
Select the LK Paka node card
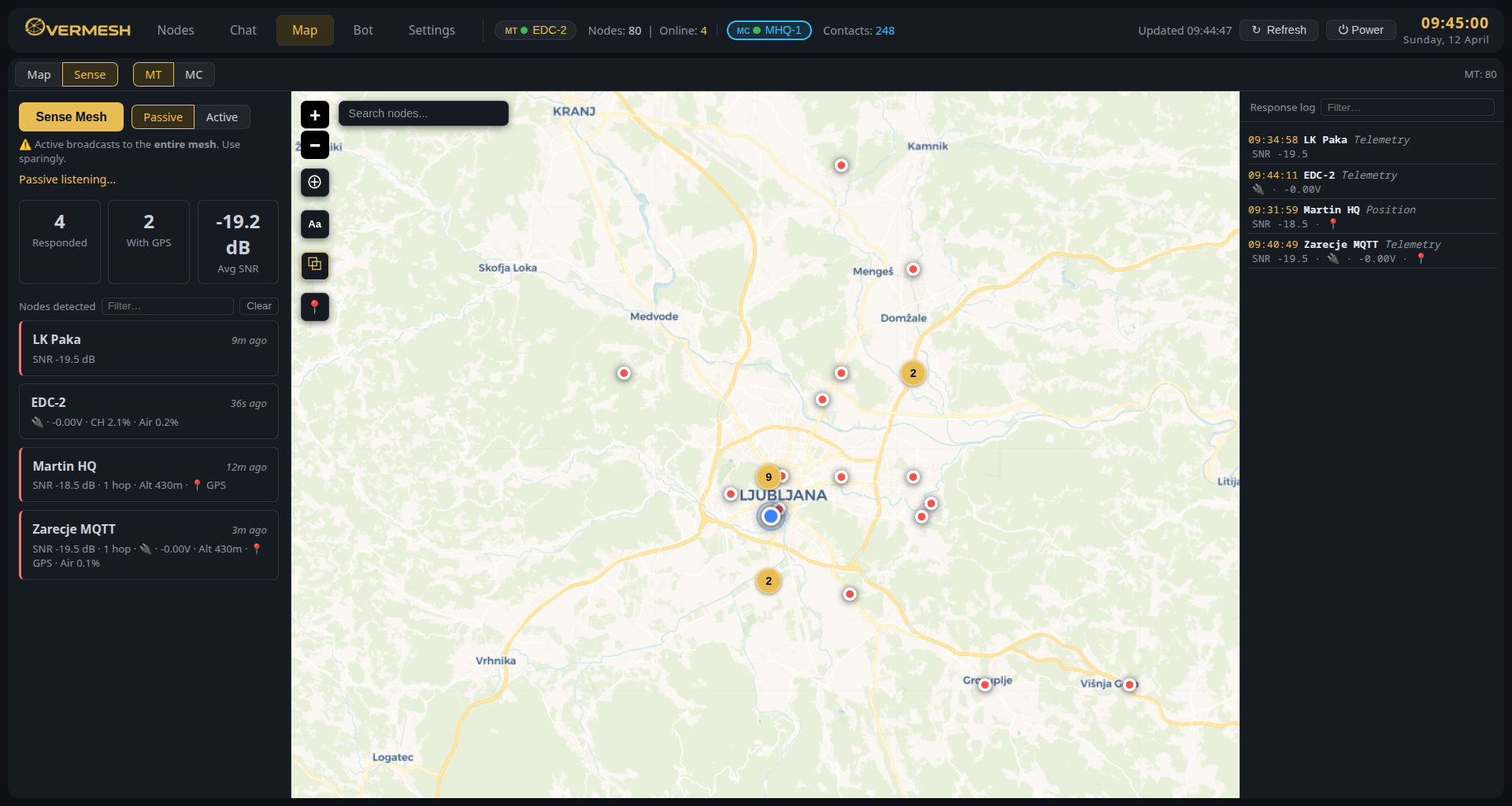click(x=149, y=349)
